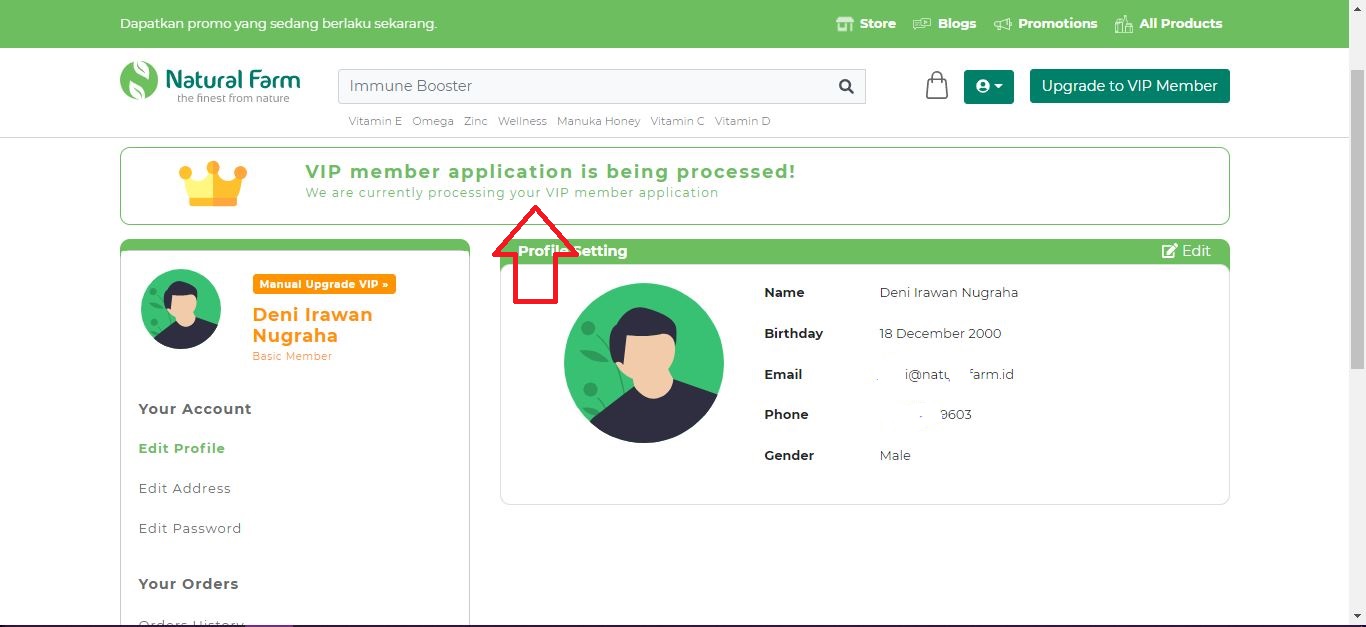Click Upgrade to VIP Member button
The height and width of the screenshot is (627, 1366).
[1129, 86]
